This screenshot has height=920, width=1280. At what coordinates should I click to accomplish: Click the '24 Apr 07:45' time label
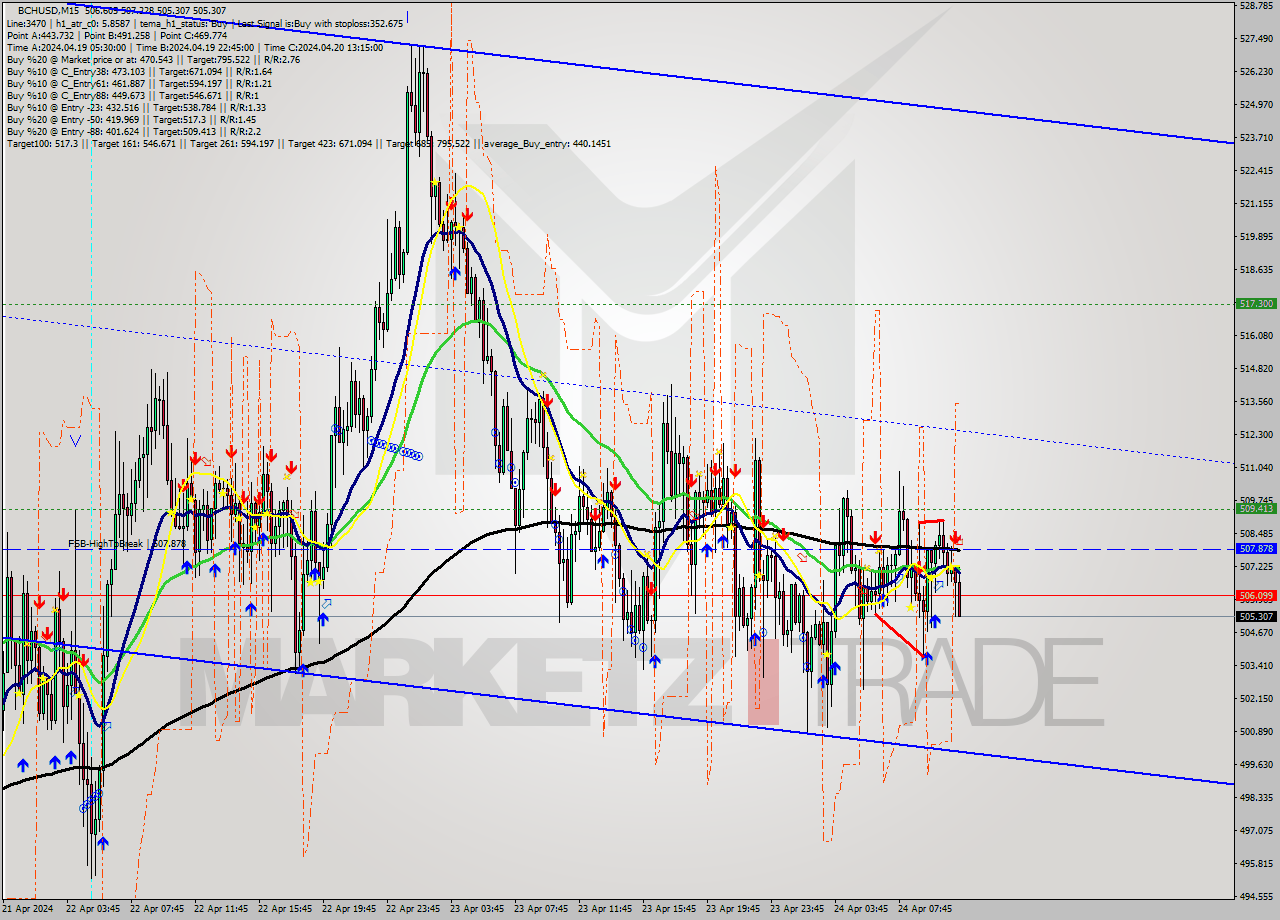(x=925, y=909)
